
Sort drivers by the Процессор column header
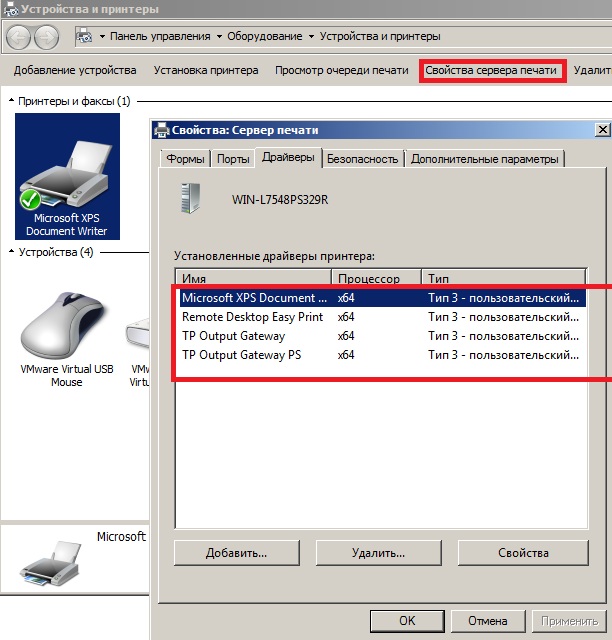(376, 278)
